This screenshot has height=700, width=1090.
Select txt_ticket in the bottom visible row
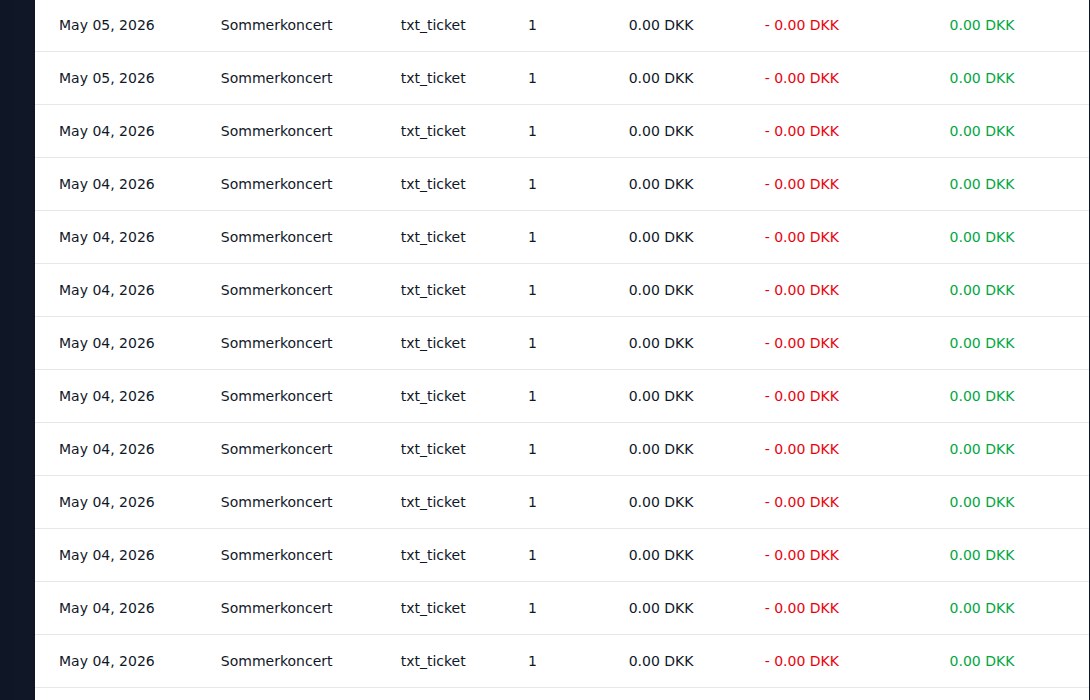coord(433,661)
